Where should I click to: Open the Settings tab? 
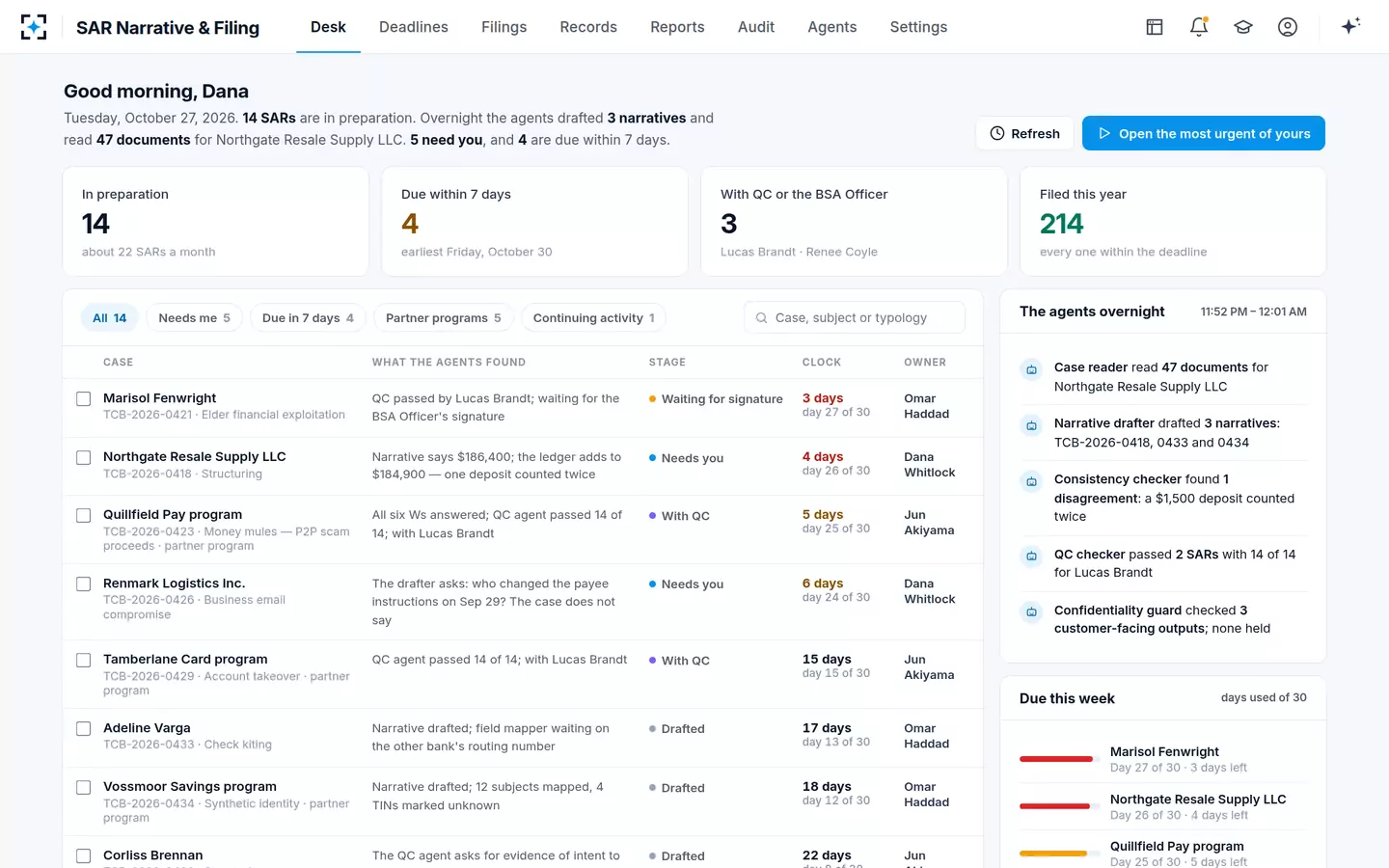918,27
